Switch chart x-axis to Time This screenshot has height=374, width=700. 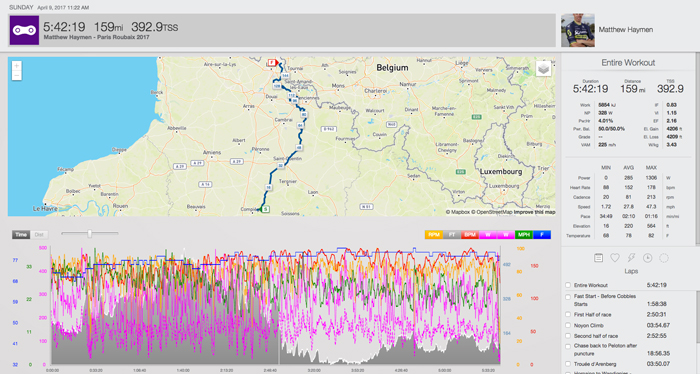click(21, 235)
